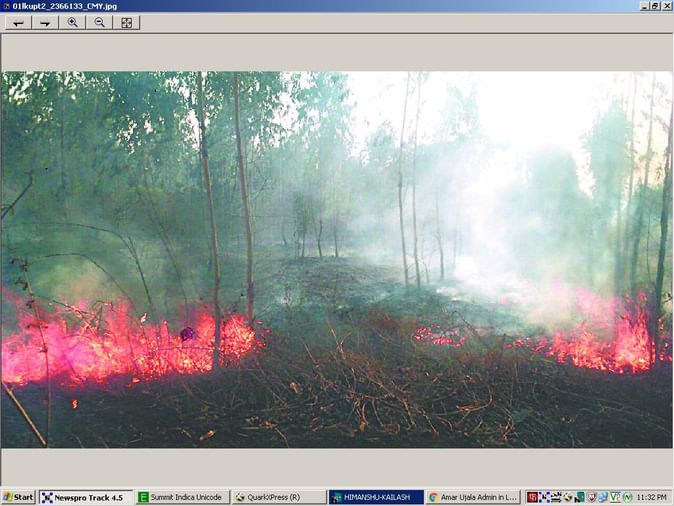
Task: Go to next image using right arrow
Action: 45,22
